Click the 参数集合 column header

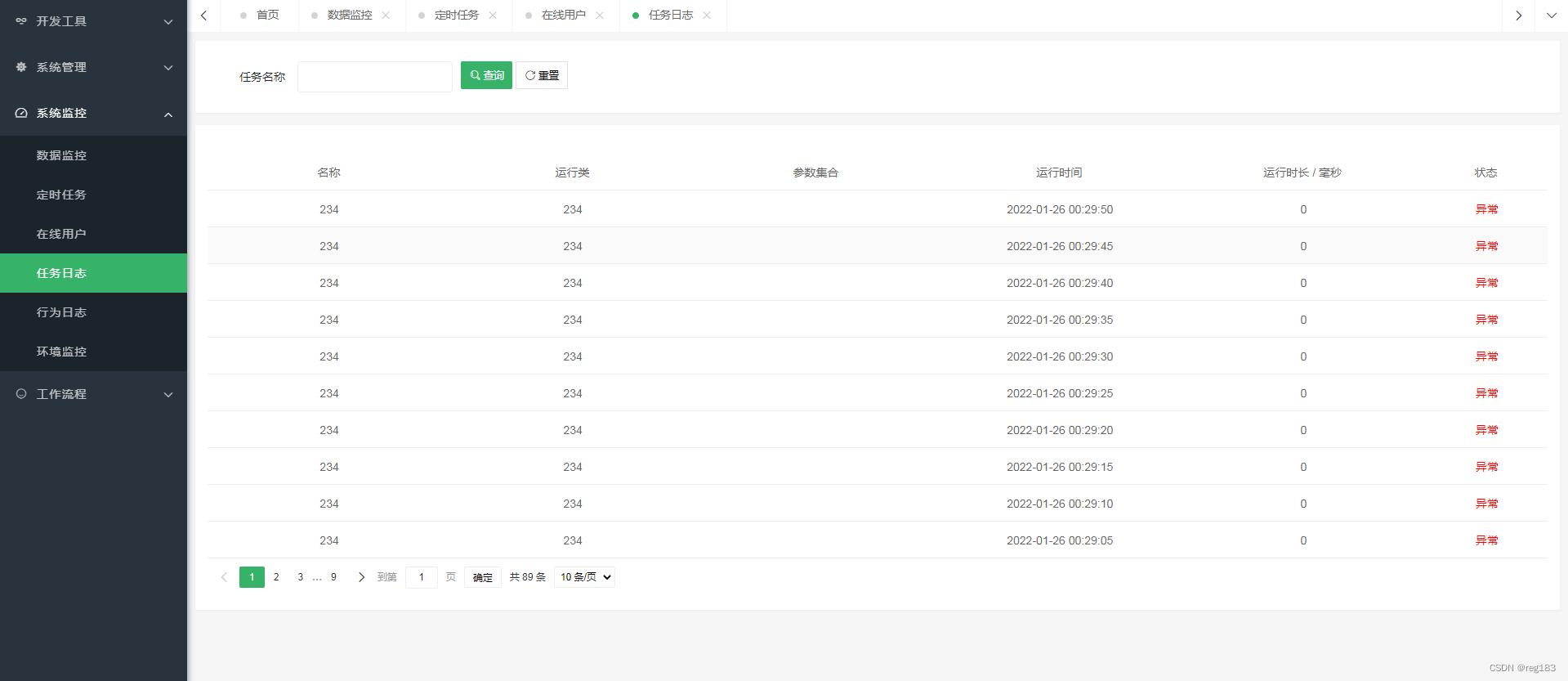[x=816, y=172]
